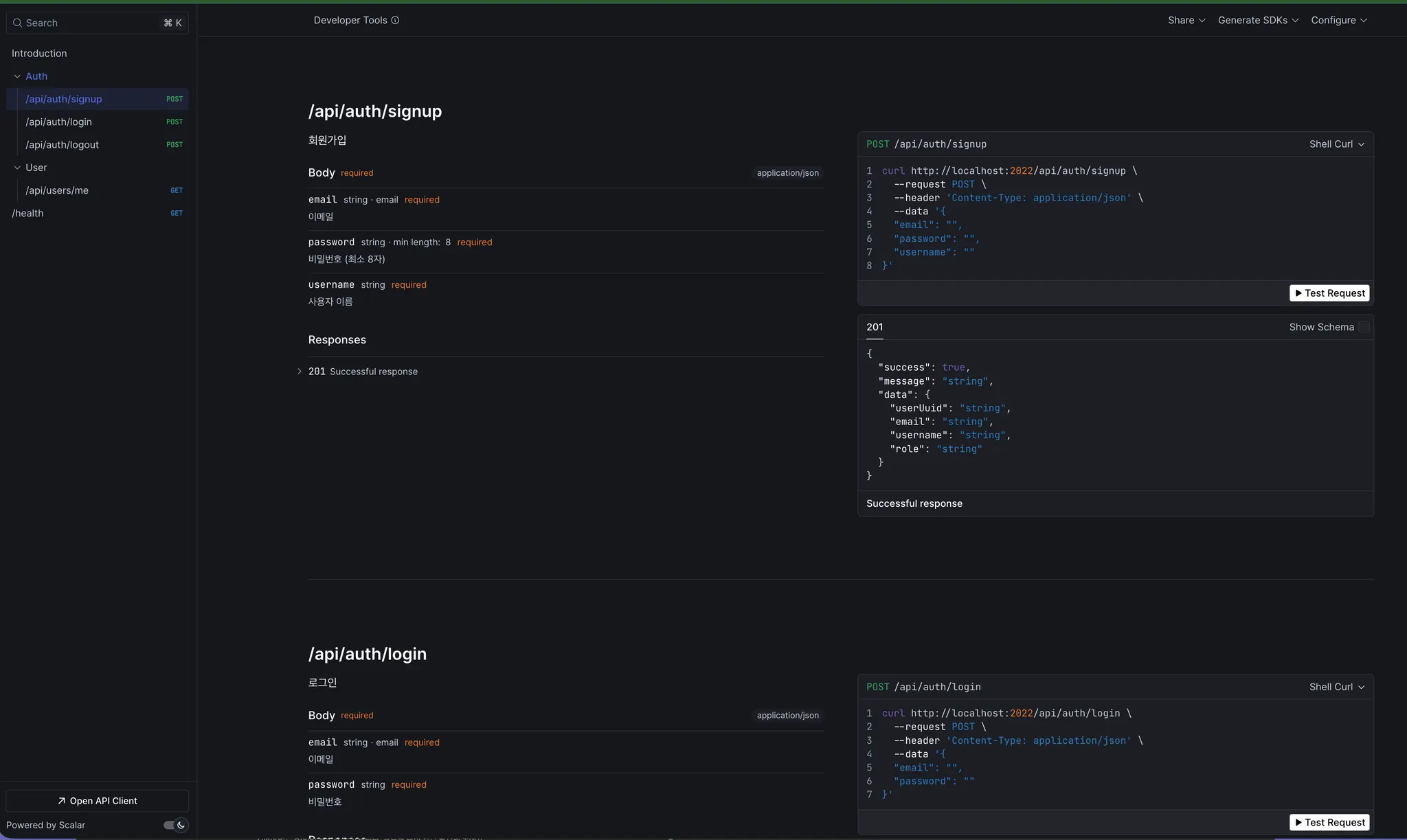The image size is (1407, 840).
Task: Collapse the User section in the sidebar
Action: (x=17, y=168)
